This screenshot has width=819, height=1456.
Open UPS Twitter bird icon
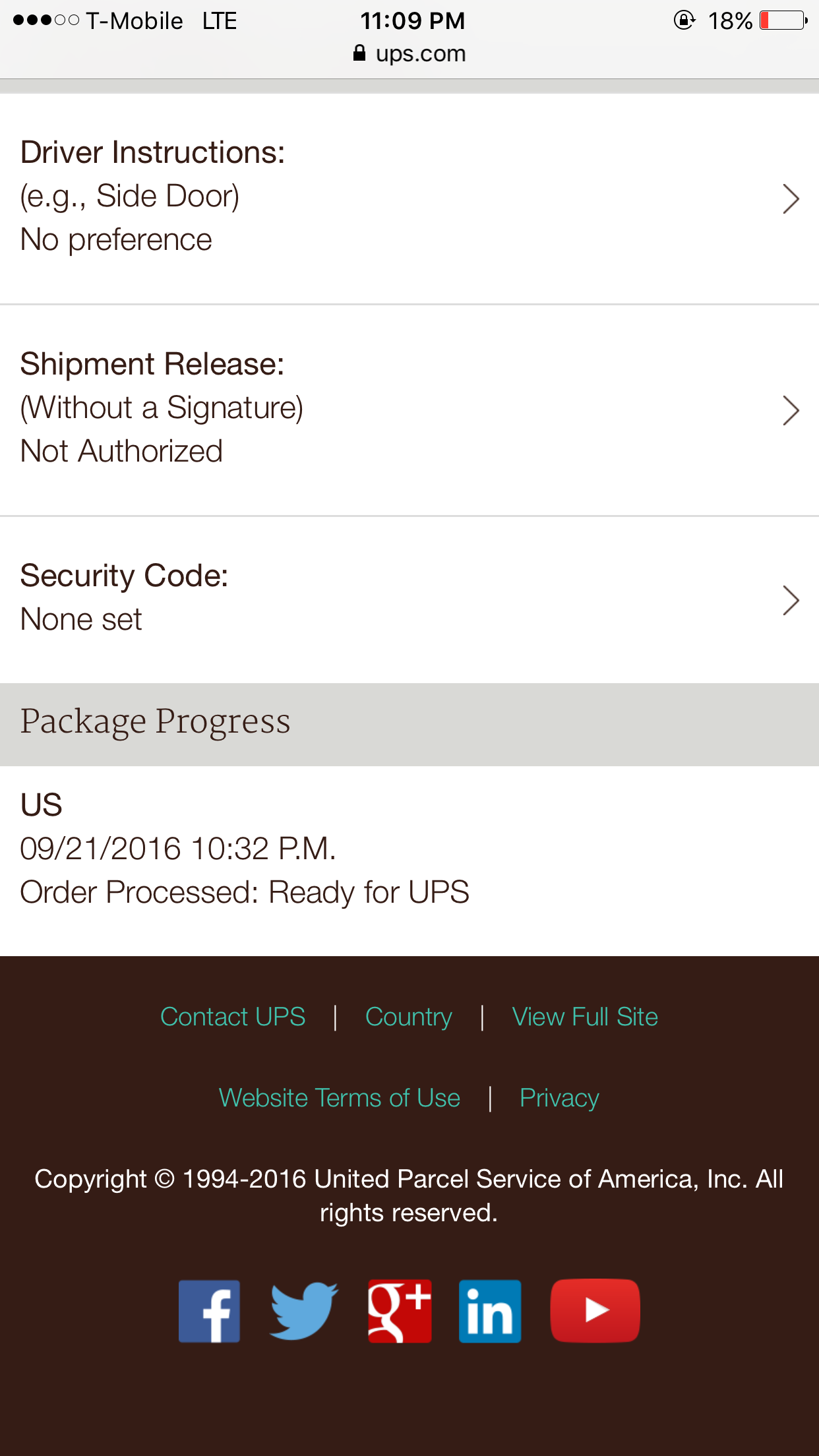[x=303, y=1311]
